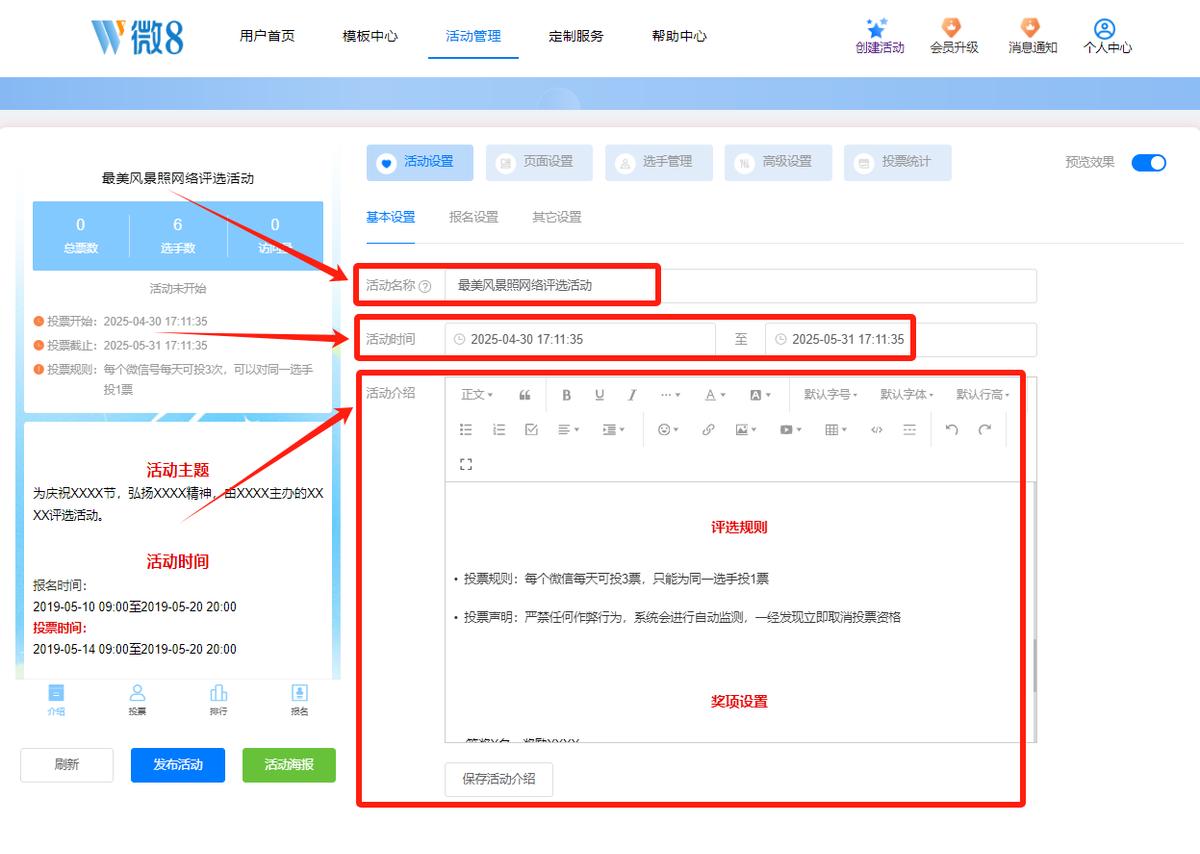Open the 默认行高 line height dropdown
This screenshot has width=1200, height=854.
pyautogui.click(x=983, y=395)
